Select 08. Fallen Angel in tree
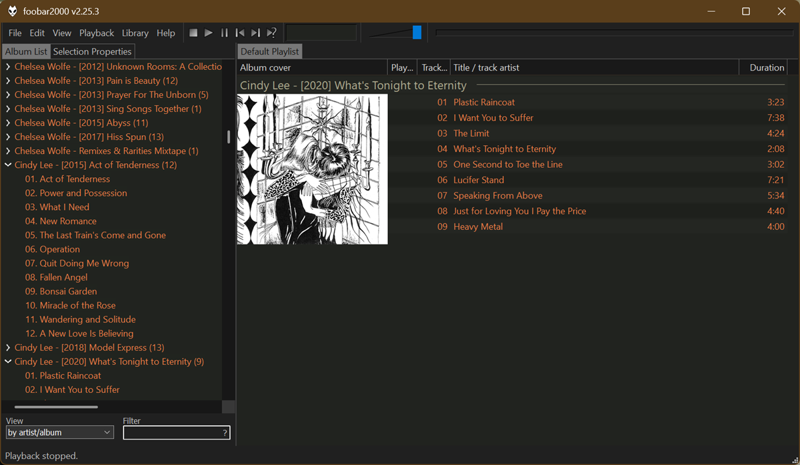Viewport: 800px width, 465px height. point(56,277)
